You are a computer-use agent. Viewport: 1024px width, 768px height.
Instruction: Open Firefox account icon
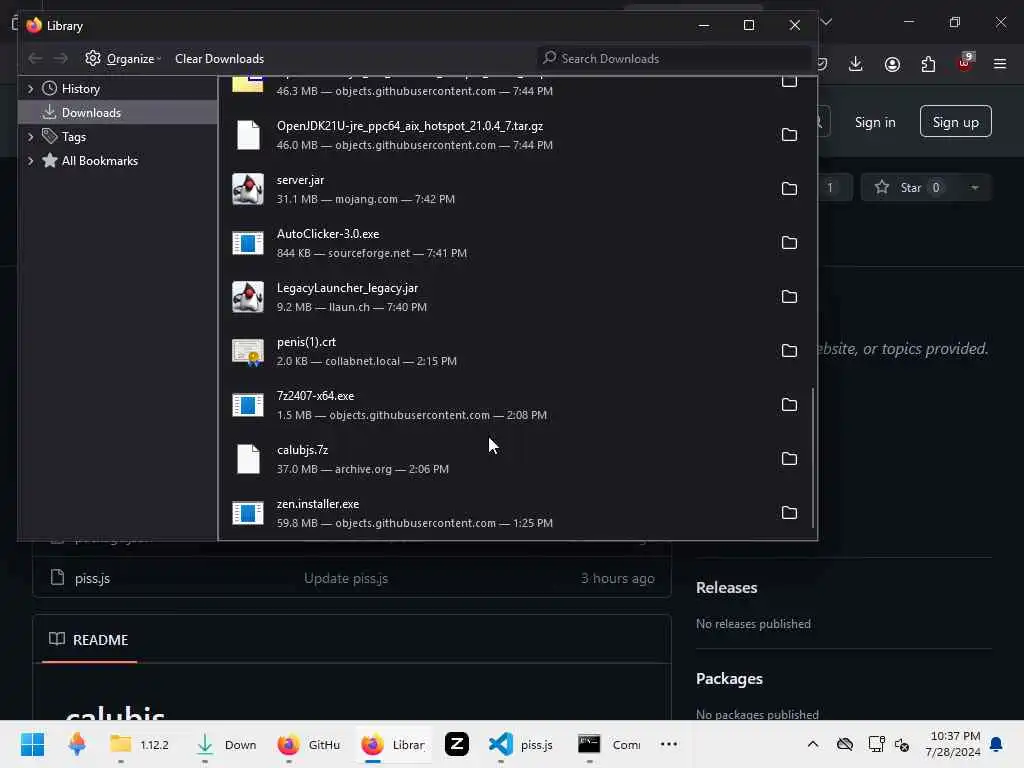(x=892, y=64)
